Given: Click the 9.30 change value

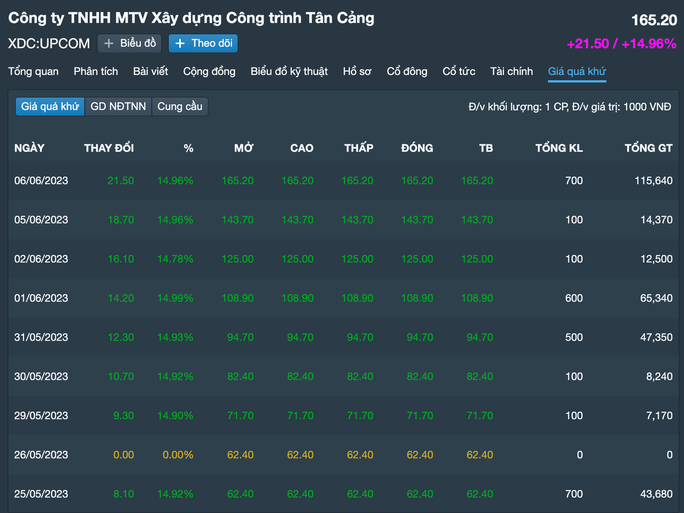Looking at the screenshot, I should 123,416.
